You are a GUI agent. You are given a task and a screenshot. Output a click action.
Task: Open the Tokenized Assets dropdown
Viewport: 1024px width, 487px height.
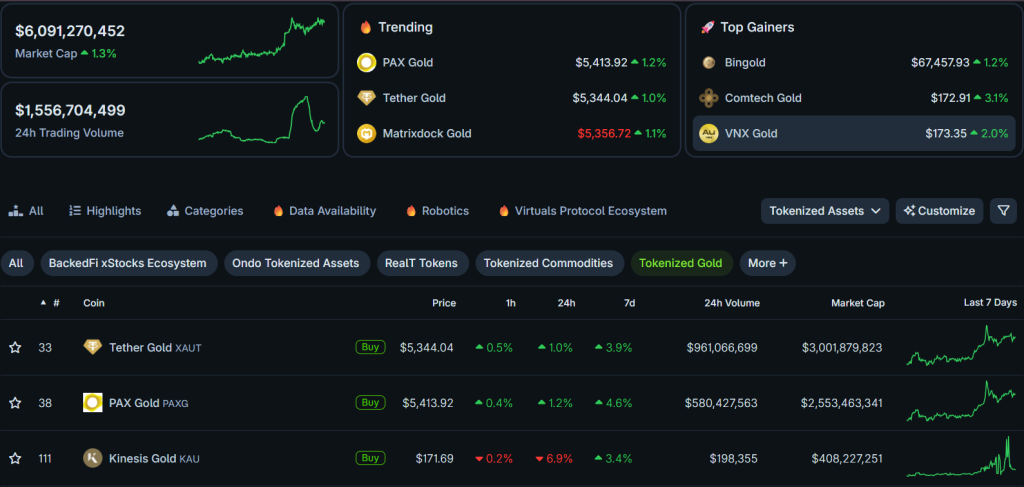pyautogui.click(x=825, y=211)
